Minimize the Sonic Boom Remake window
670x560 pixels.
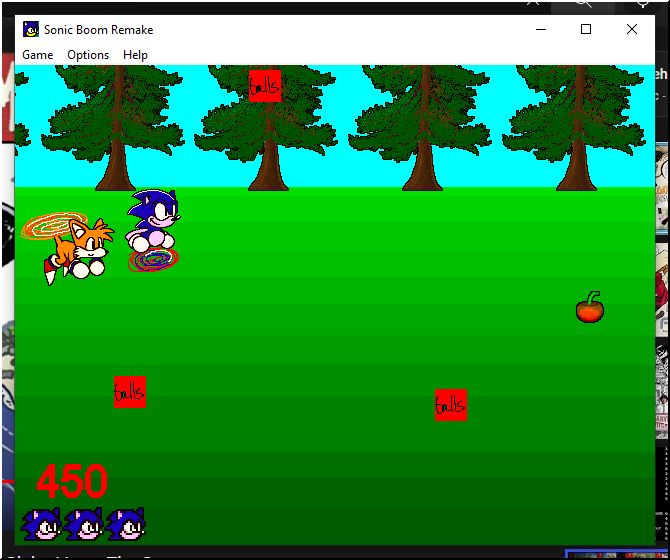click(x=540, y=29)
